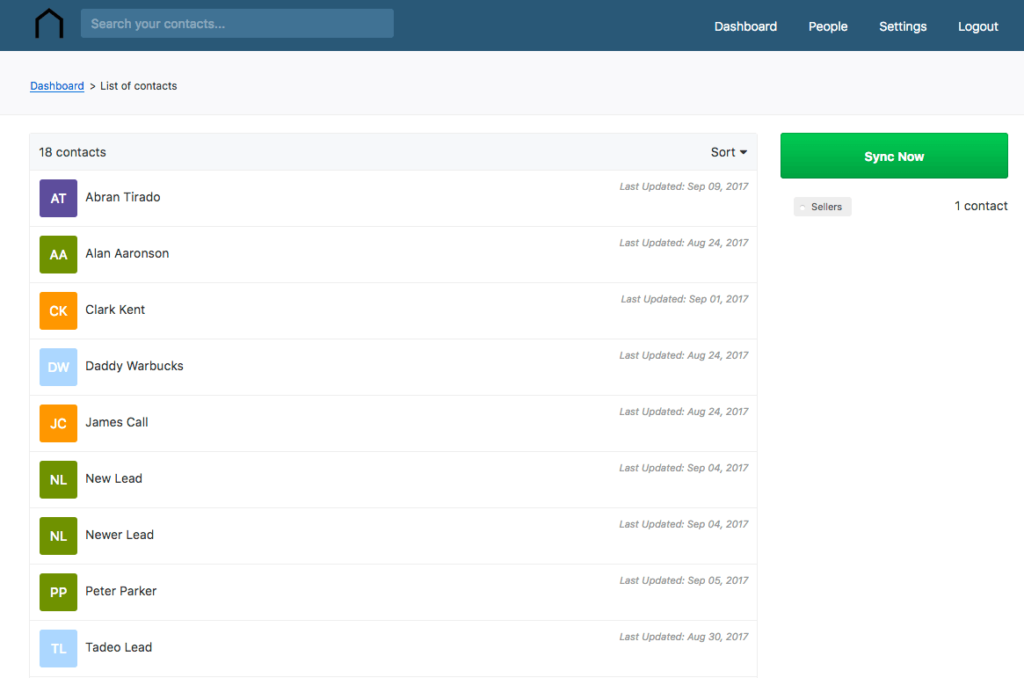
Task: Click the AA avatar for Alan Aaronson
Action: [x=58, y=254]
